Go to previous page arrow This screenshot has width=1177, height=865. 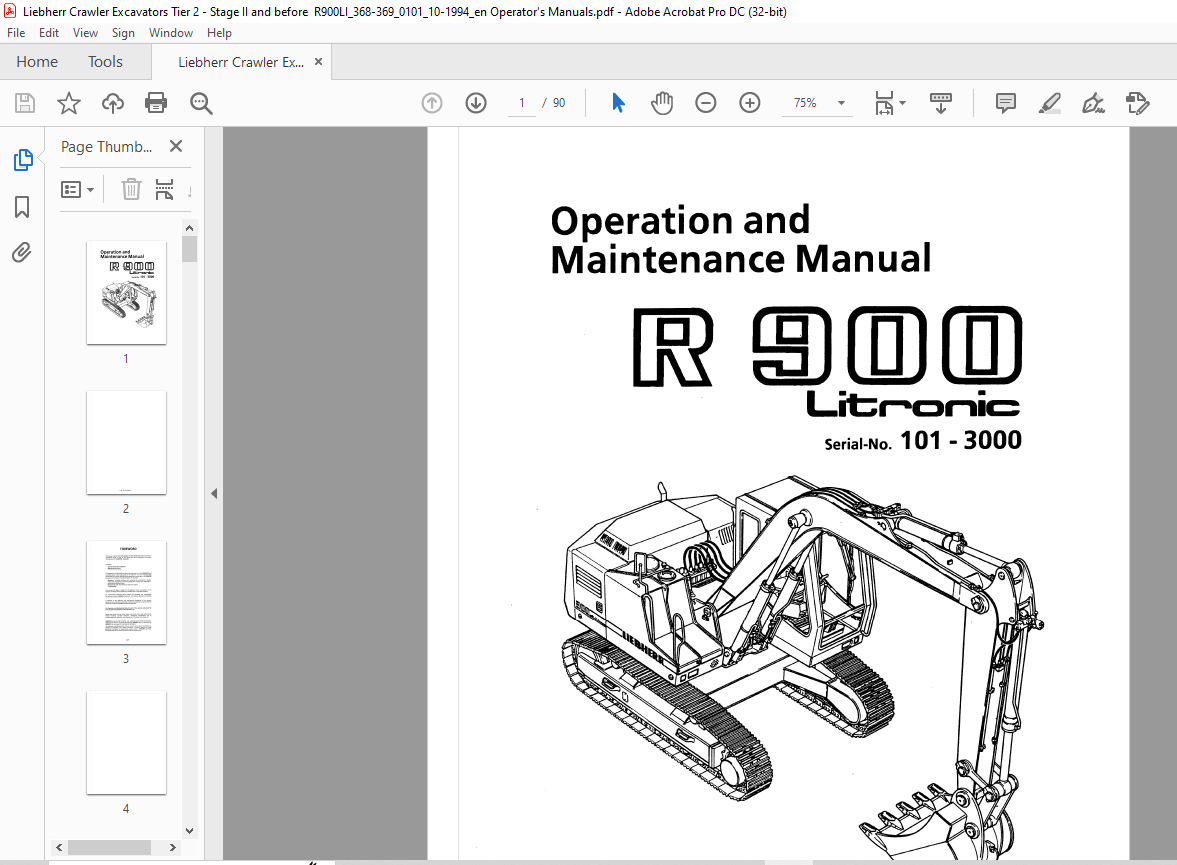click(432, 103)
